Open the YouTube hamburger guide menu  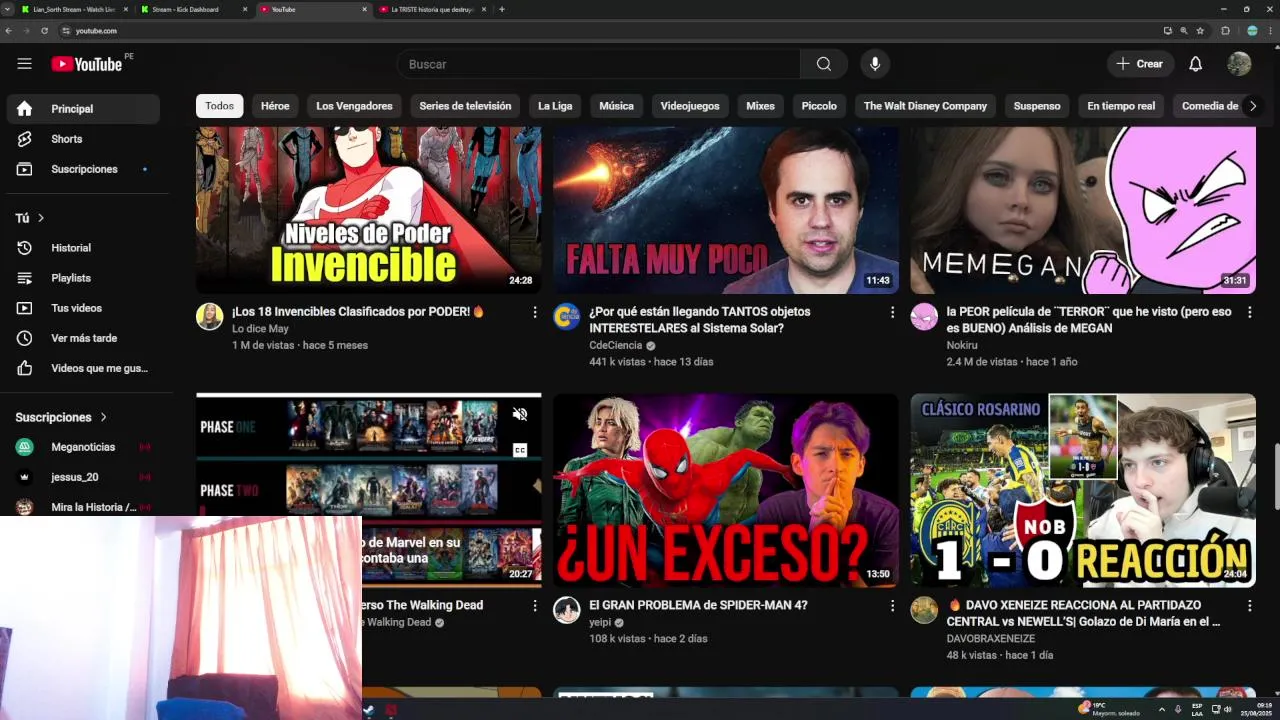coord(24,64)
